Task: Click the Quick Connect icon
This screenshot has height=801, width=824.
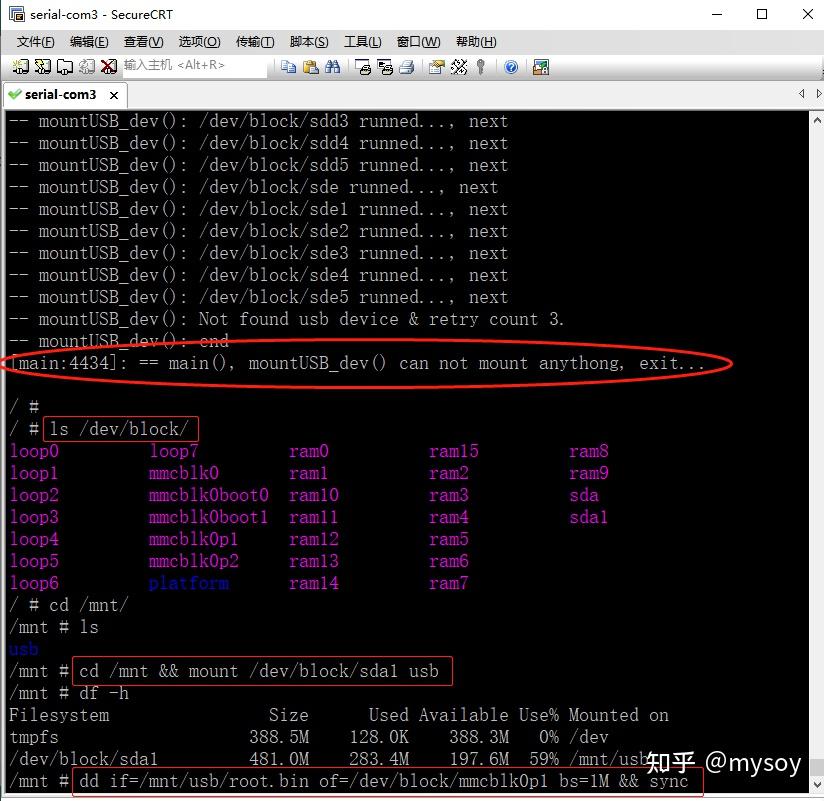Action: (43, 66)
